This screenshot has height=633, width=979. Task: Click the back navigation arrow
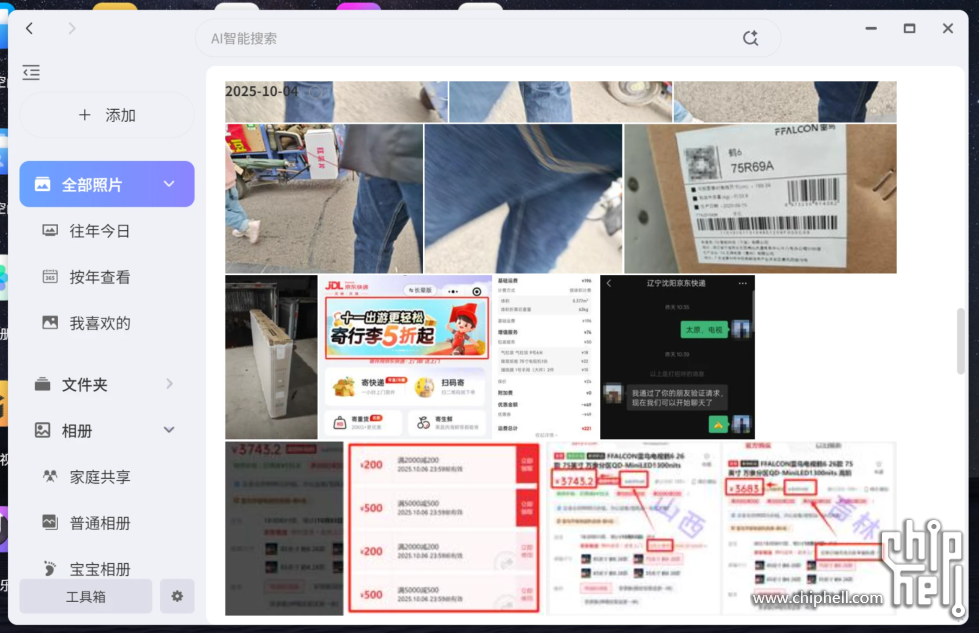click(30, 29)
